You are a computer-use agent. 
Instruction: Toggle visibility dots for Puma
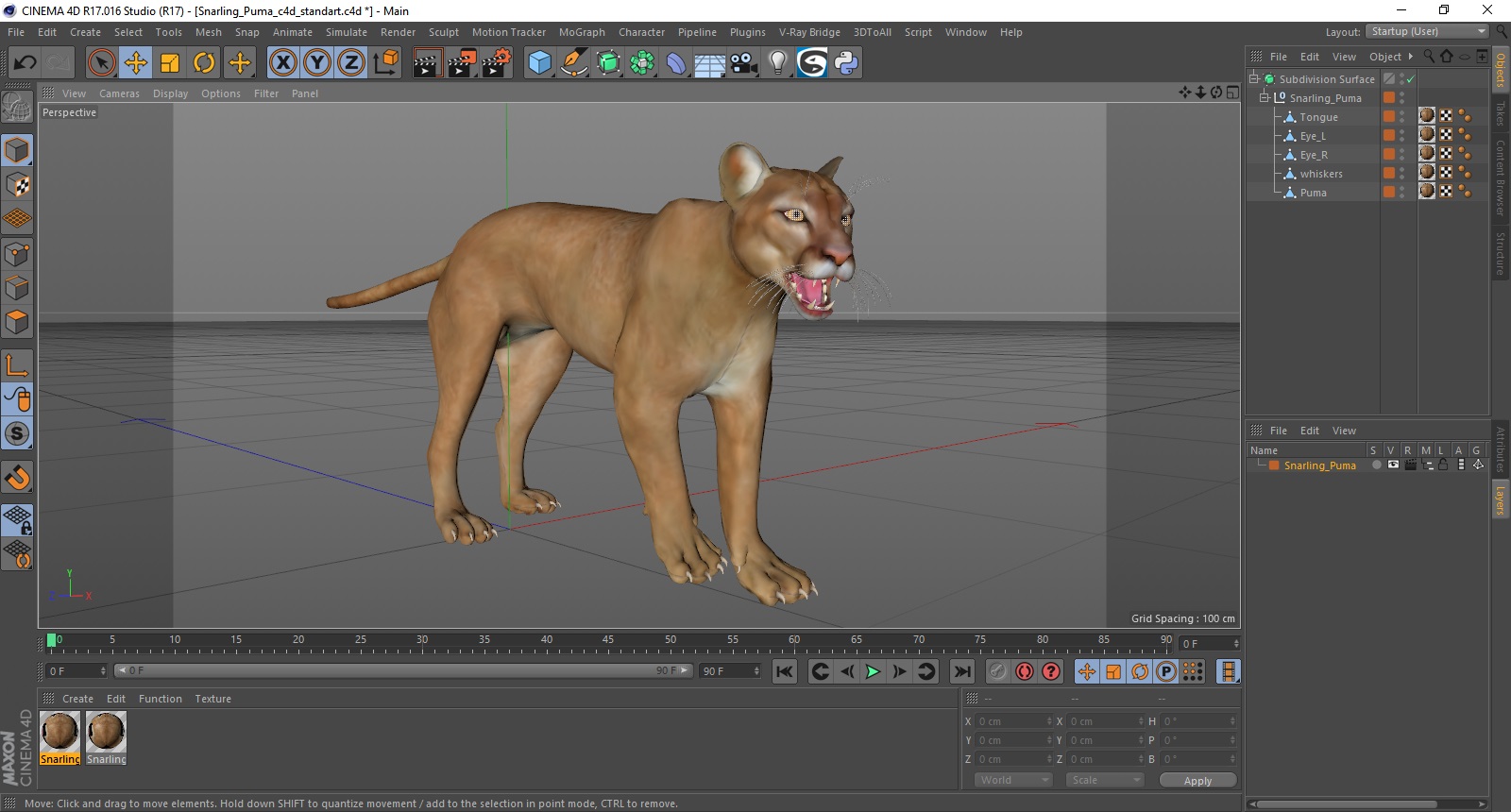(x=1401, y=193)
